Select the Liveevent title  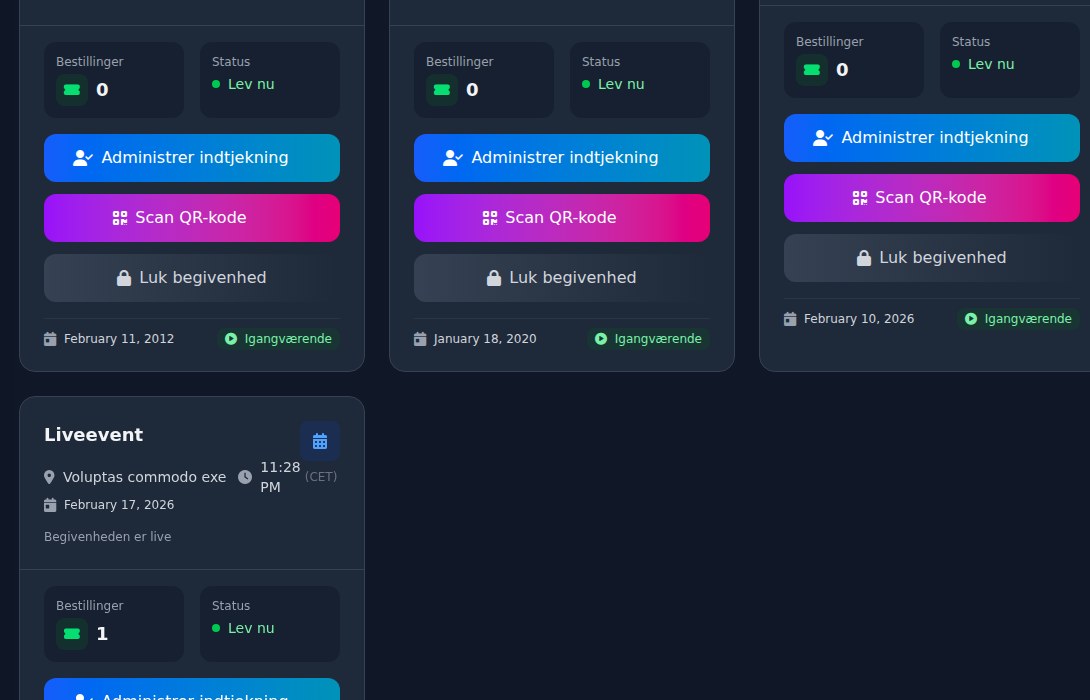[93, 435]
